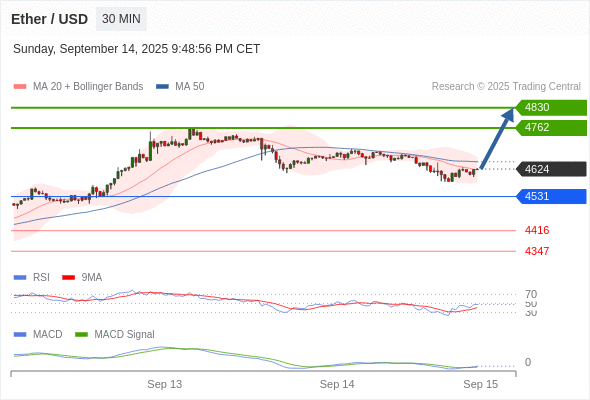Image resolution: width=590 pixels, height=400 pixels.
Task: Click the MACD blue legend swatch
Action: (x=20, y=335)
